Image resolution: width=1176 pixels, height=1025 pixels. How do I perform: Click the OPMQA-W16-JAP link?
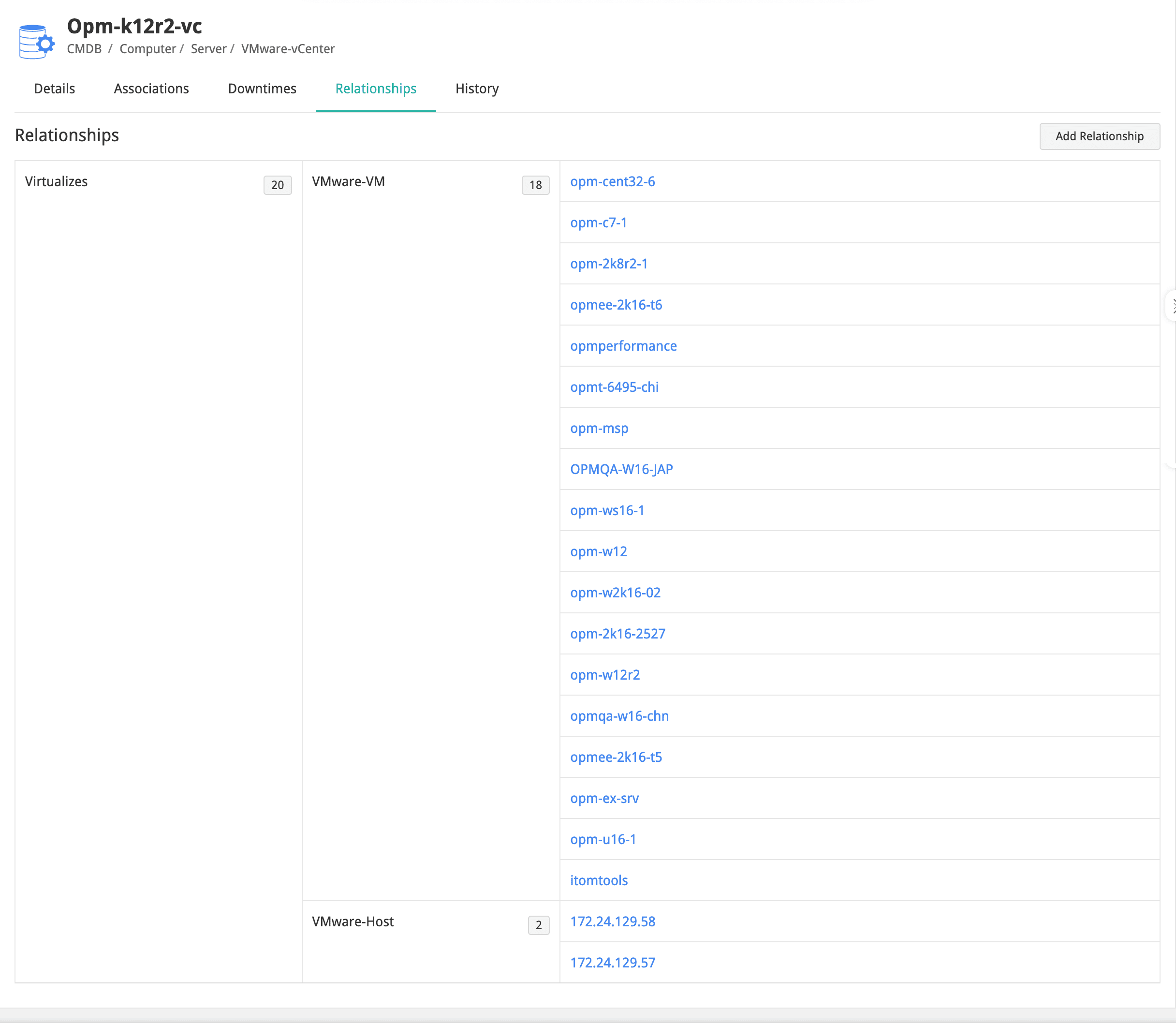tap(621, 469)
